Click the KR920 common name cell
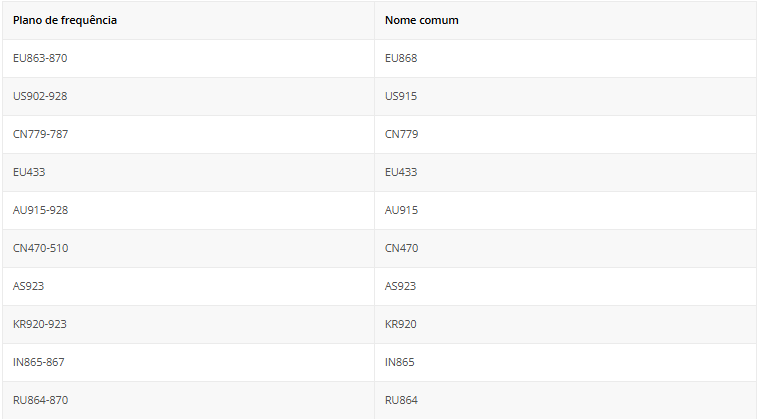The width and height of the screenshot is (758, 419). pyautogui.click(x=401, y=324)
